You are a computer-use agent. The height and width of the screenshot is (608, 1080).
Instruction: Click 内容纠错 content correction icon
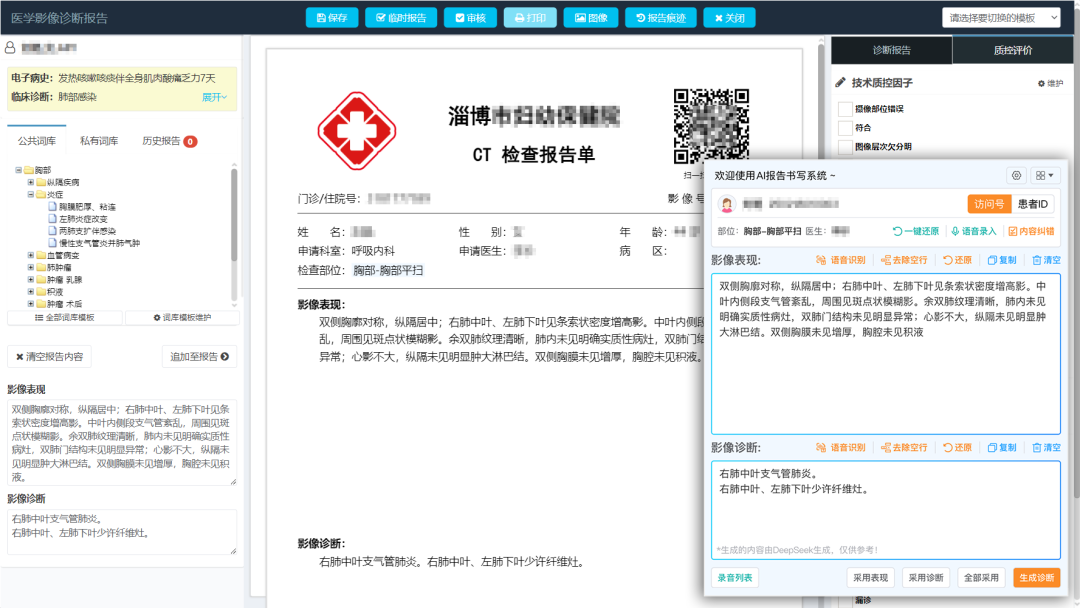(x=1030, y=231)
